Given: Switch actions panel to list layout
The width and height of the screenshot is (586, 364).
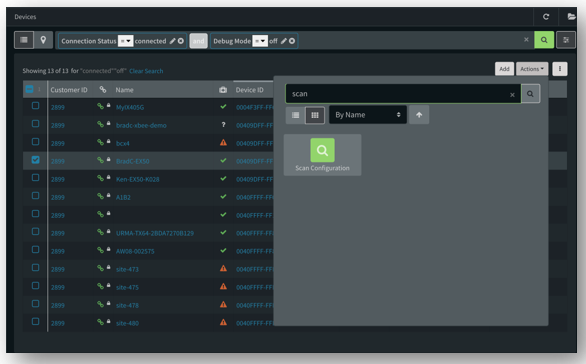Looking at the screenshot, I should pyautogui.click(x=296, y=115).
